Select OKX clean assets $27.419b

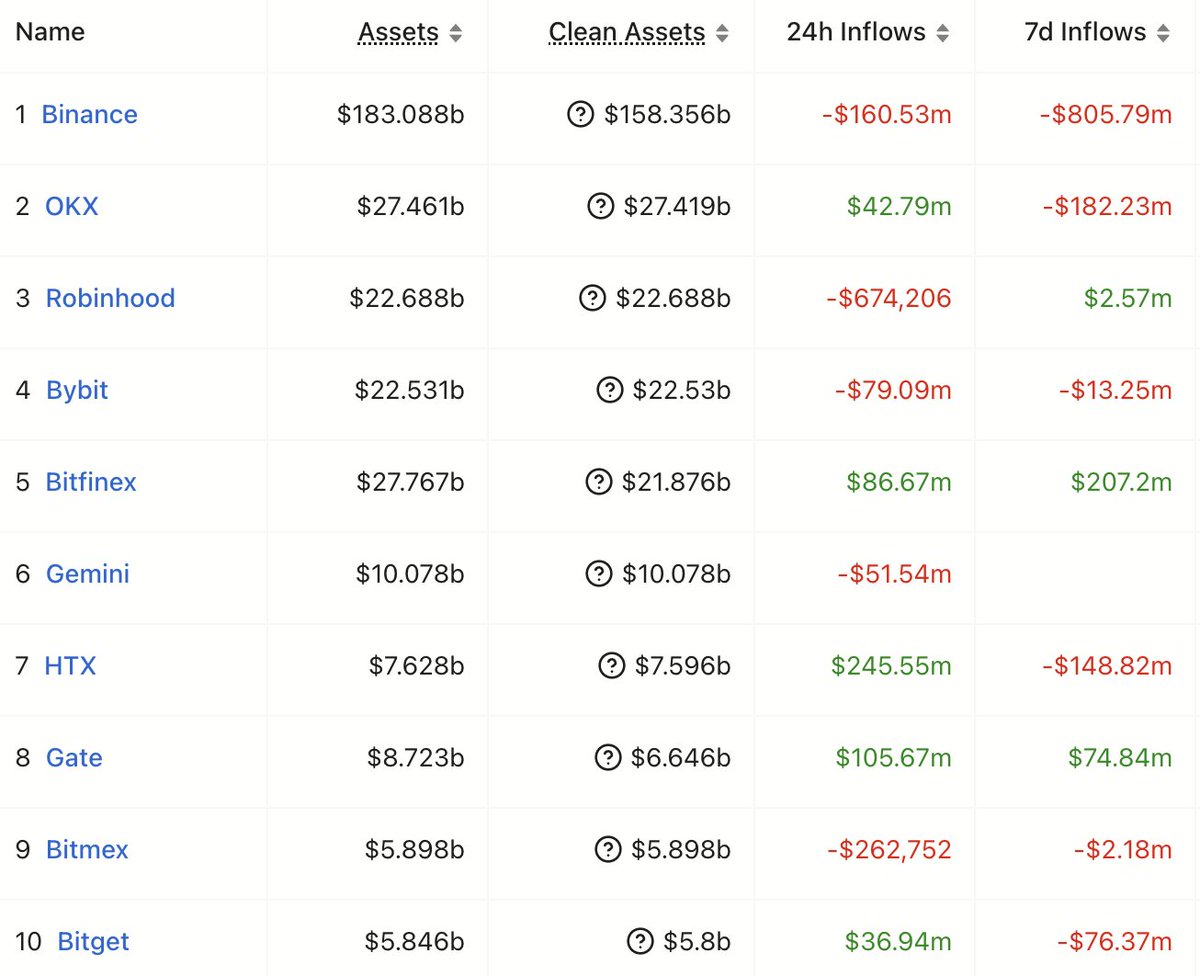(x=677, y=206)
